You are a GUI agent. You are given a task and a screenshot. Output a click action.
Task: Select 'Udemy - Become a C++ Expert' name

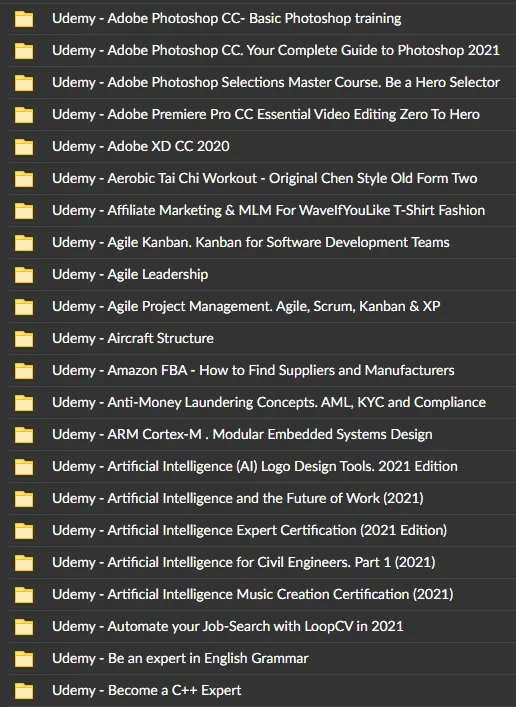tap(147, 690)
